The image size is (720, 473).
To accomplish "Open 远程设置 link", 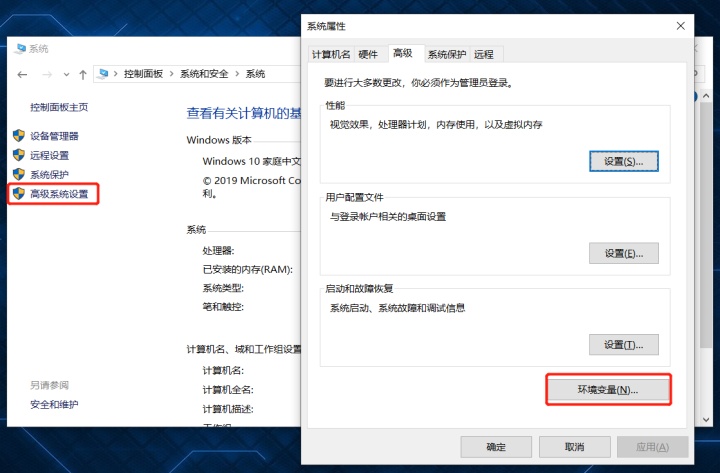I will [50, 155].
